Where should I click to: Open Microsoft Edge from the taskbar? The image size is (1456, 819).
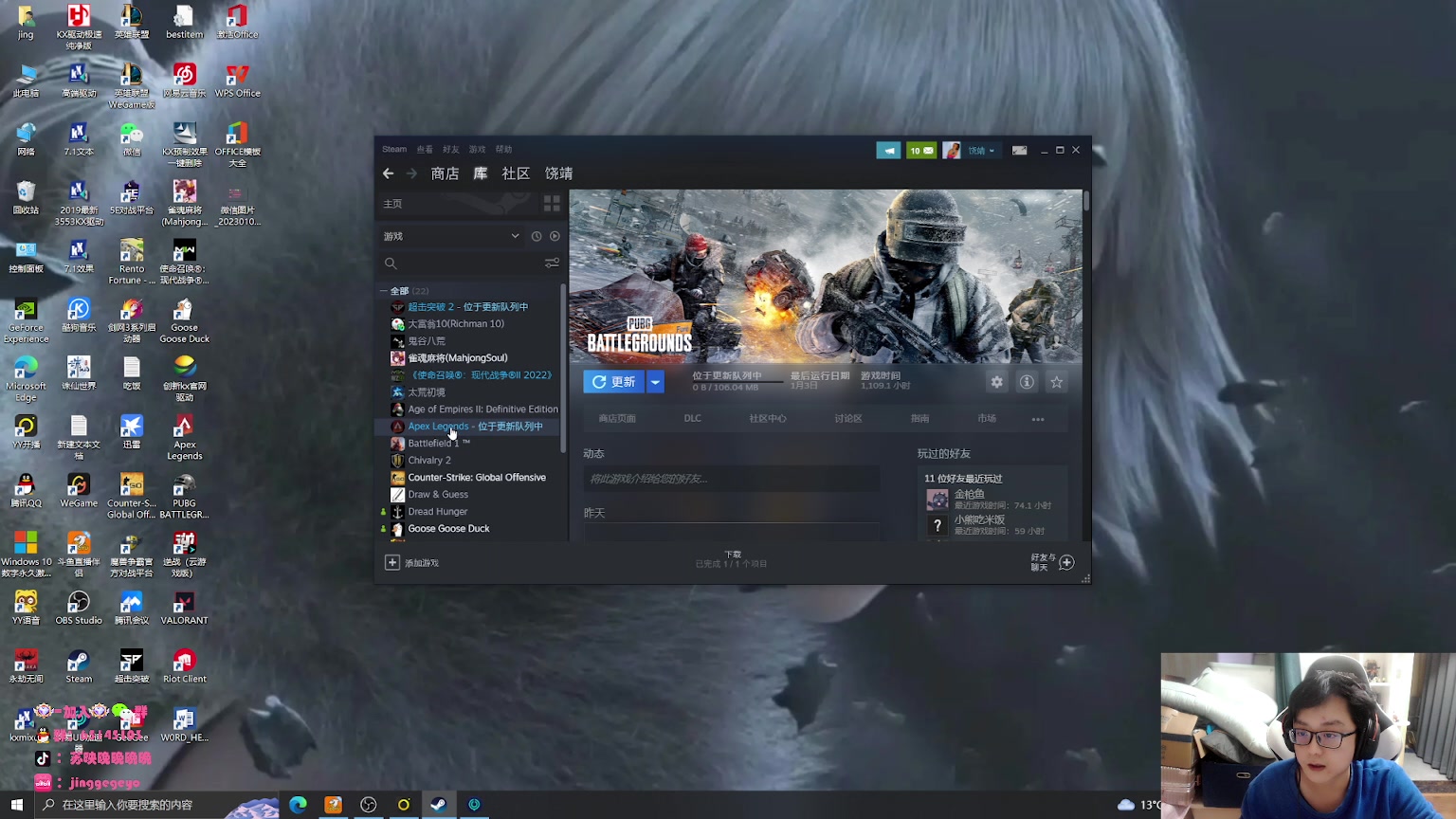tap(298, 805)
